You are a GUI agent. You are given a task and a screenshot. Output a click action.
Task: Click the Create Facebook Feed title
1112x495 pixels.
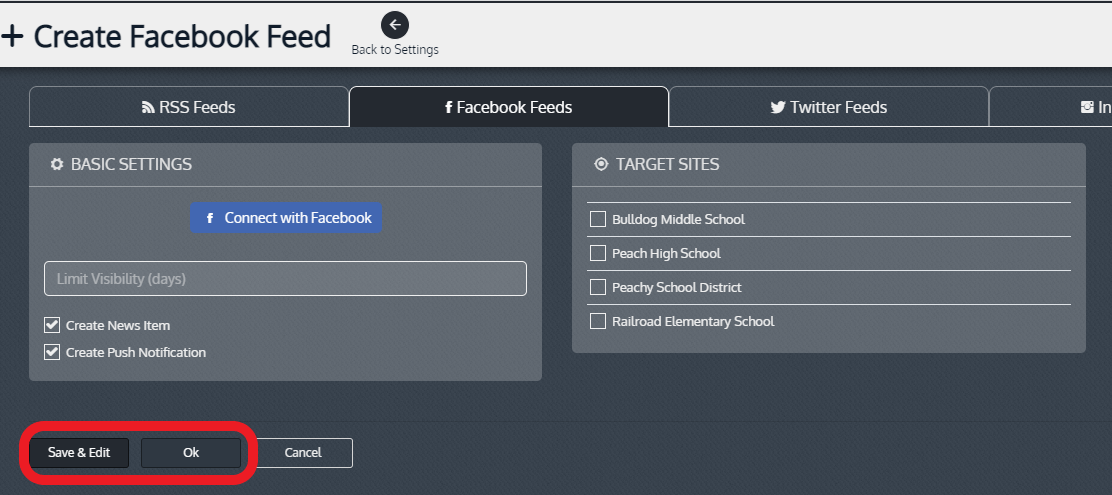[x=182, y=36]
